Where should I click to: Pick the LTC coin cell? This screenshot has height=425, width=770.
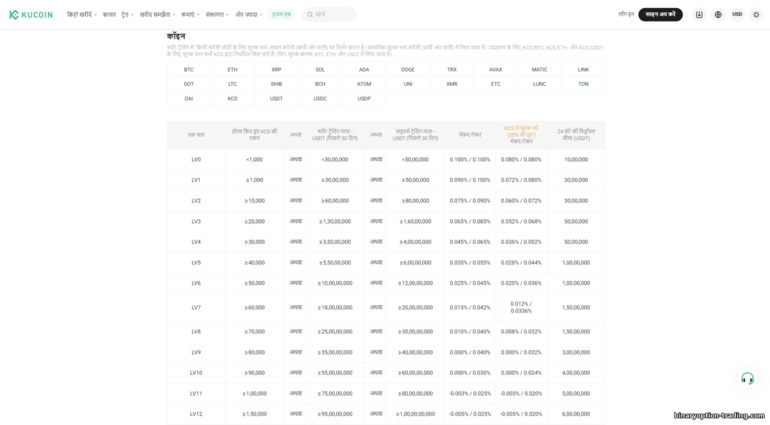click(232, 84)
